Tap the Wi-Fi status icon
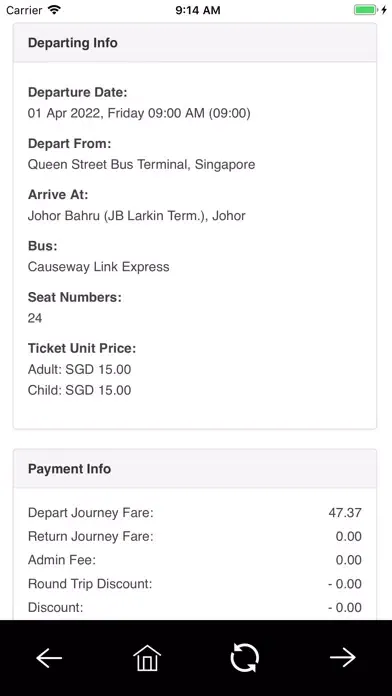 point(55,10)
